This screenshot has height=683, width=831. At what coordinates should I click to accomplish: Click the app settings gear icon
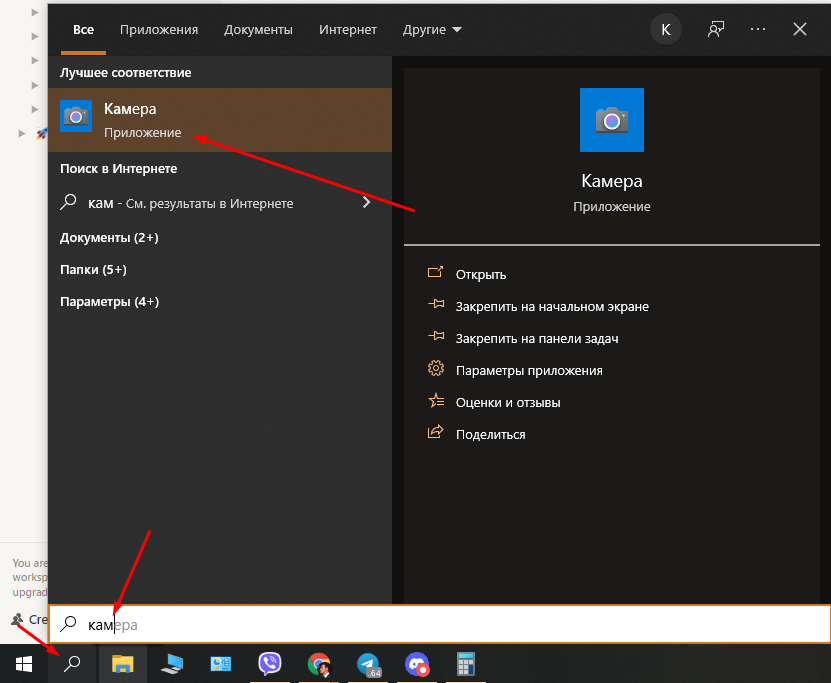click(x=436, y=368)
